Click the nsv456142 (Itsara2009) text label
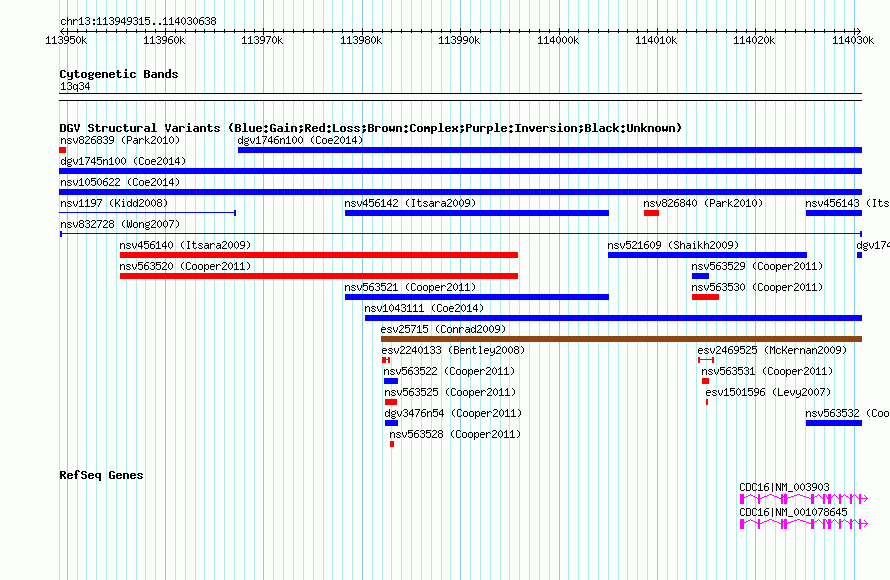 pyautogui.click(x=410, y=203)
